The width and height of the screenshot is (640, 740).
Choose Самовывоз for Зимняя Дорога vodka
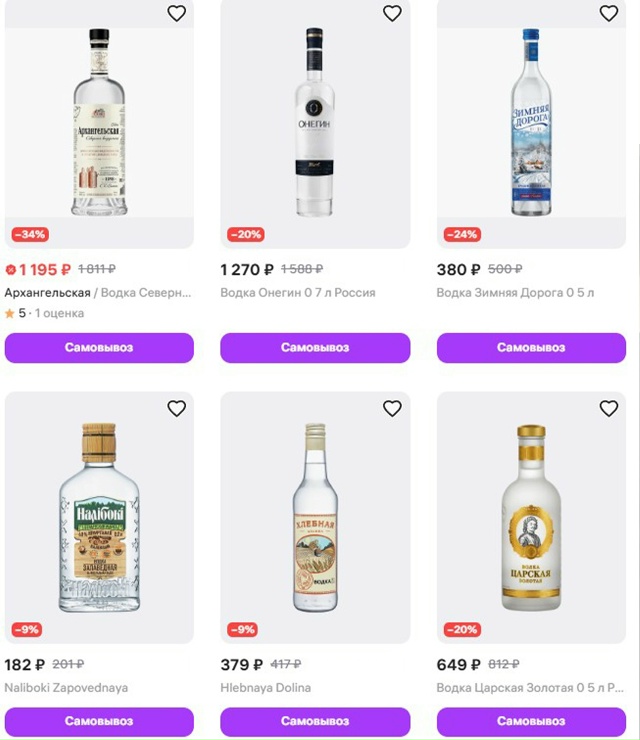pyautogui.click(x=531, y=348)
